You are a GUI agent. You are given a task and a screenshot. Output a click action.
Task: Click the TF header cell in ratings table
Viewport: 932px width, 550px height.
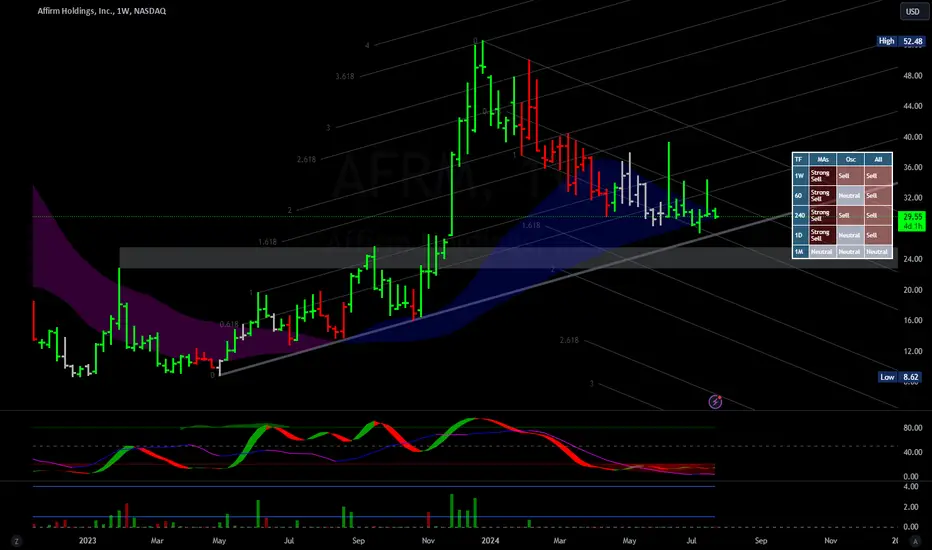[x=799, y=159]
